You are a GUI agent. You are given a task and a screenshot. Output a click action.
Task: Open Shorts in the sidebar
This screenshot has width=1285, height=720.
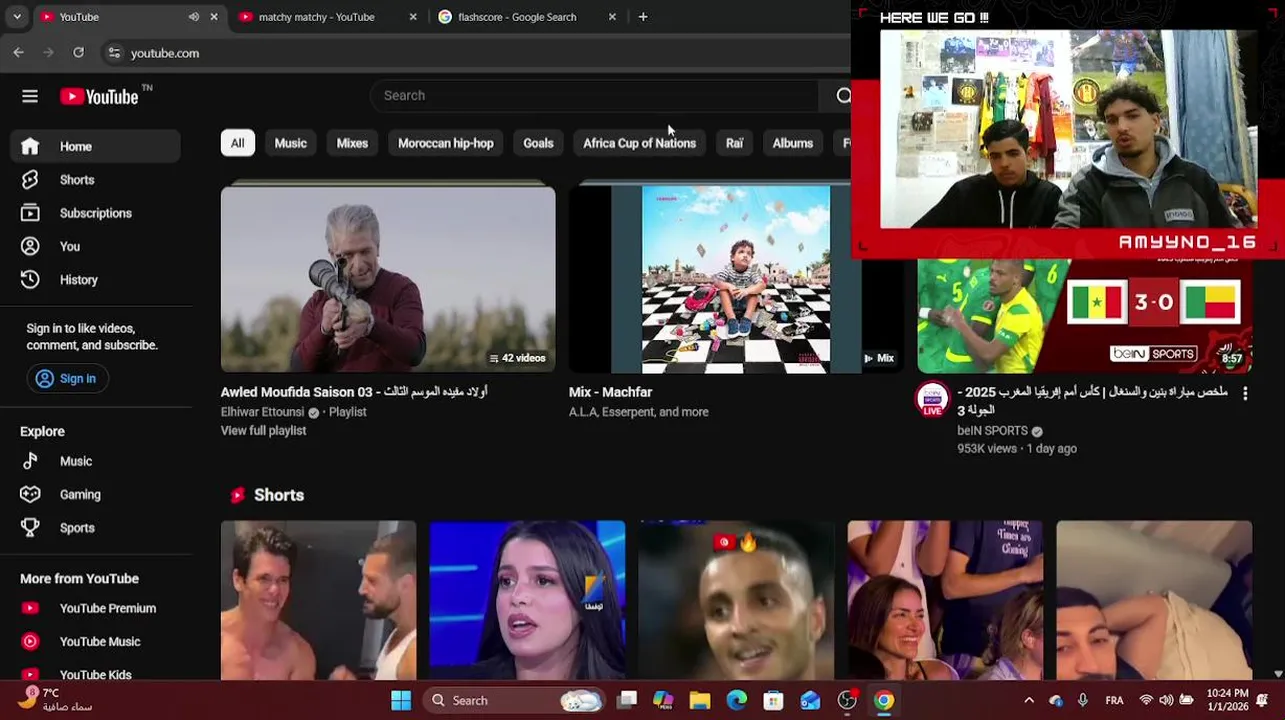tap(96, 180)
